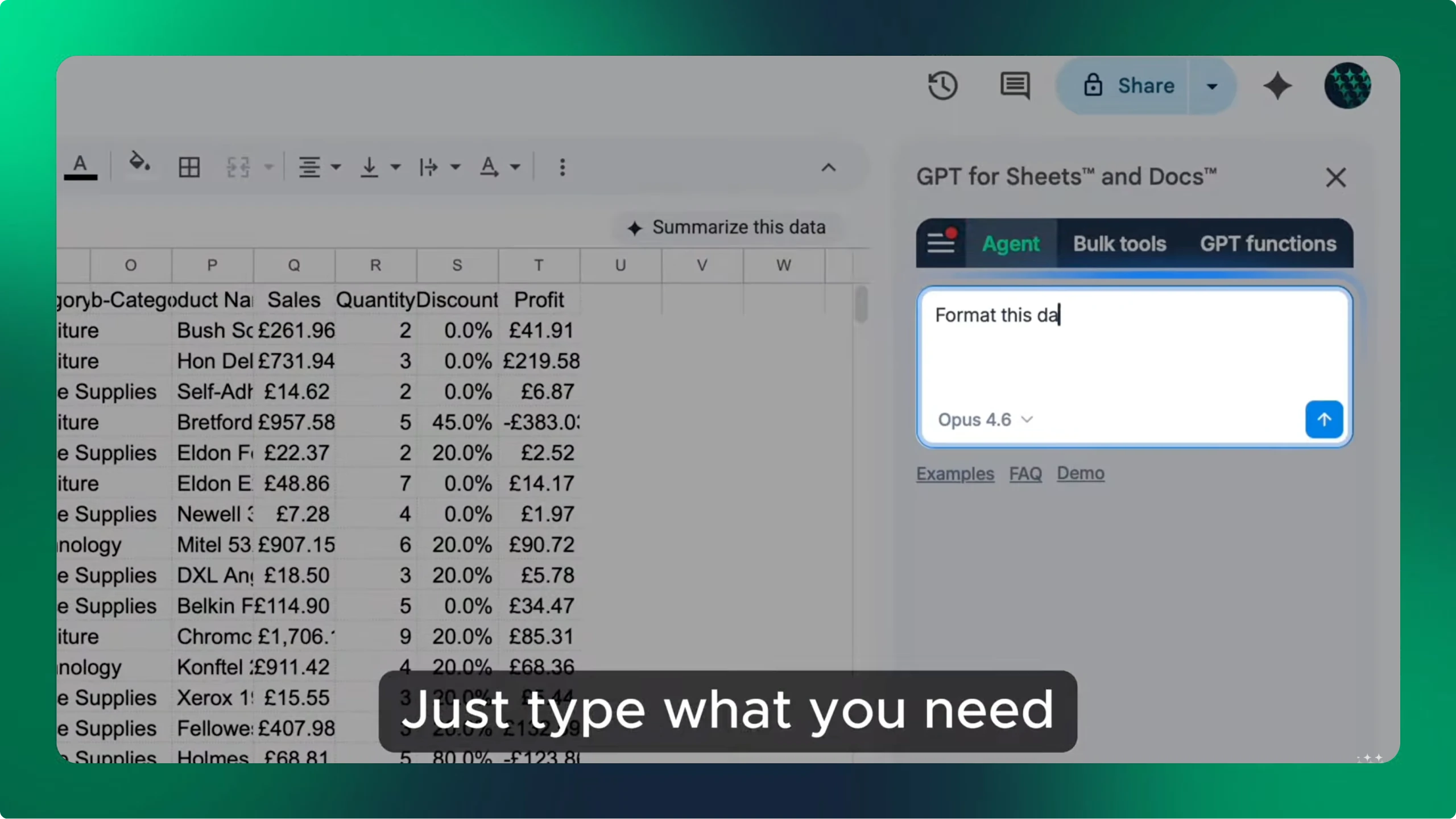1456x819 pixels.
Task: Open the borders tool
Action: point(189,167)
